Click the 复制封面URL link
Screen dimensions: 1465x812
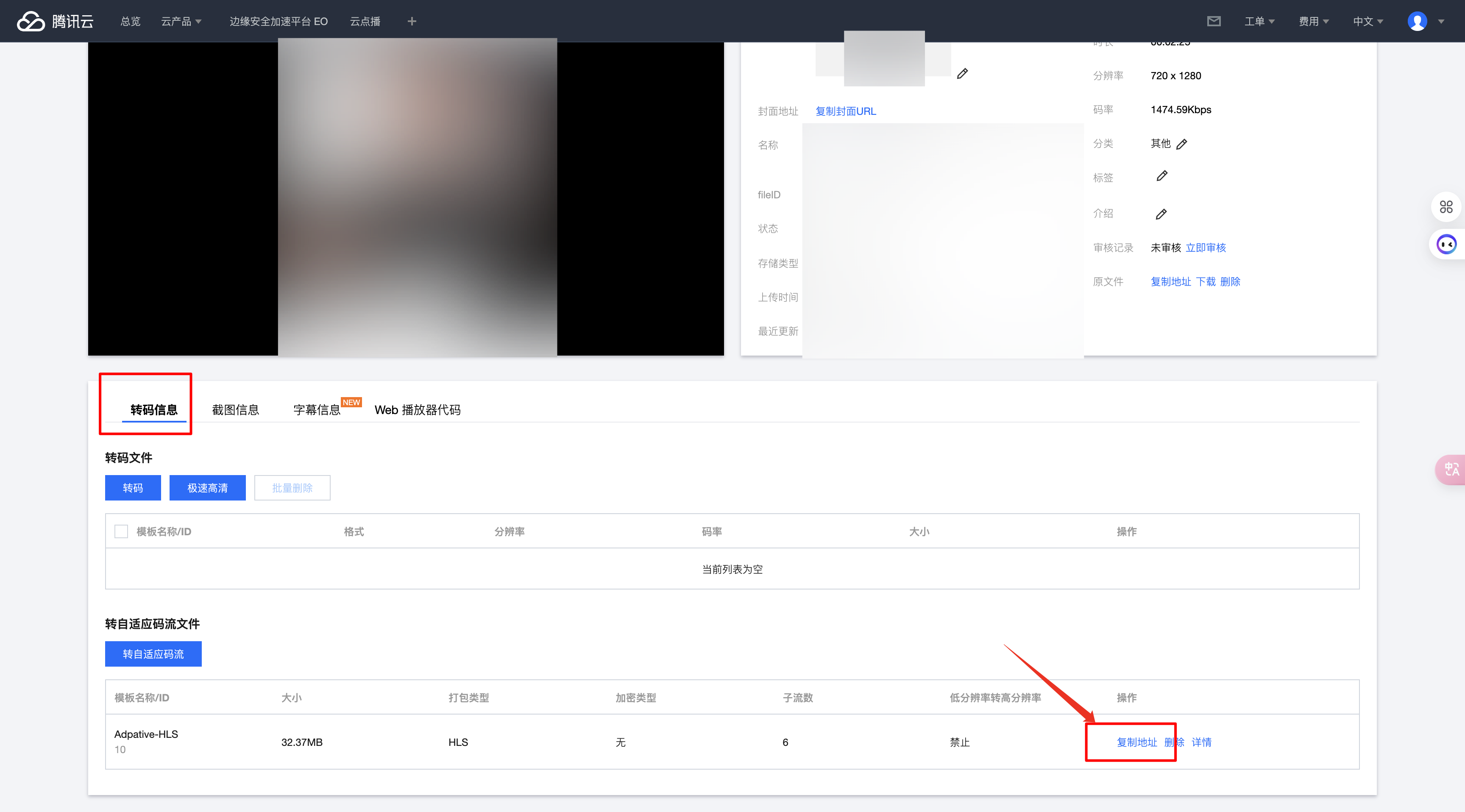click(846, 111)
